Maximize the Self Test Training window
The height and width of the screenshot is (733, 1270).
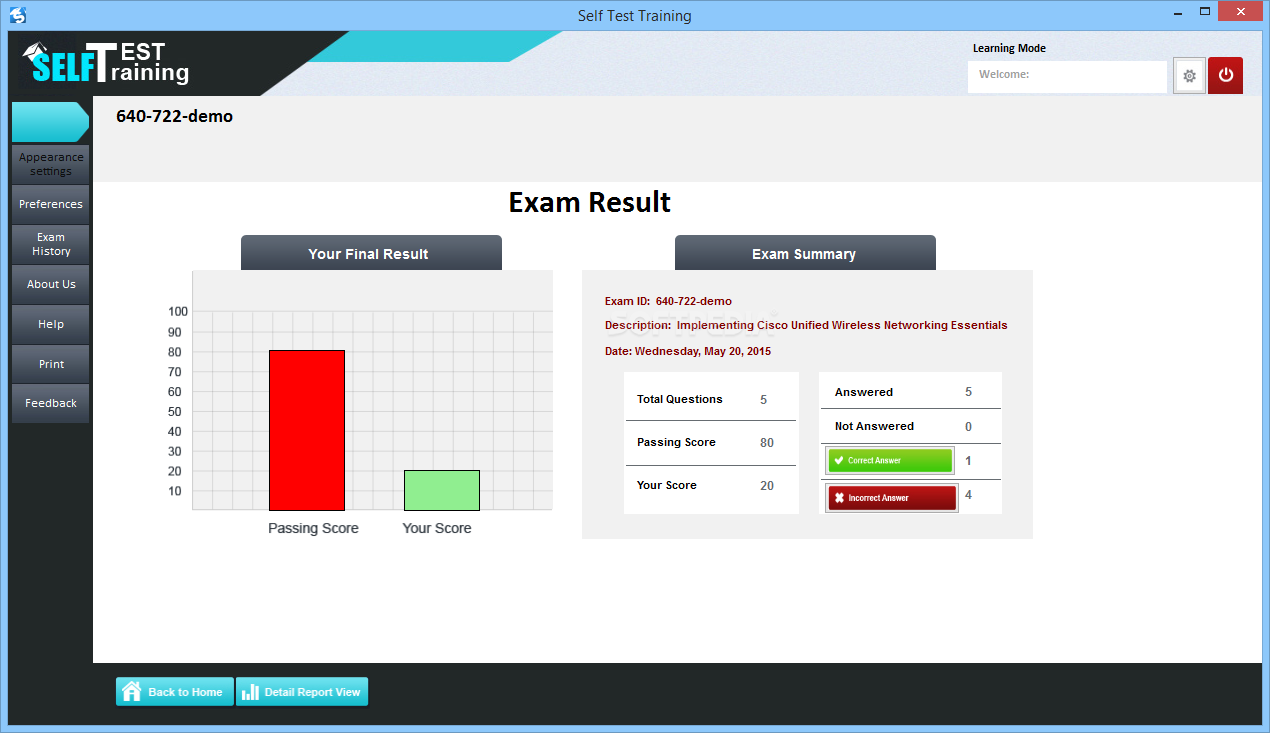(1205, 11)
